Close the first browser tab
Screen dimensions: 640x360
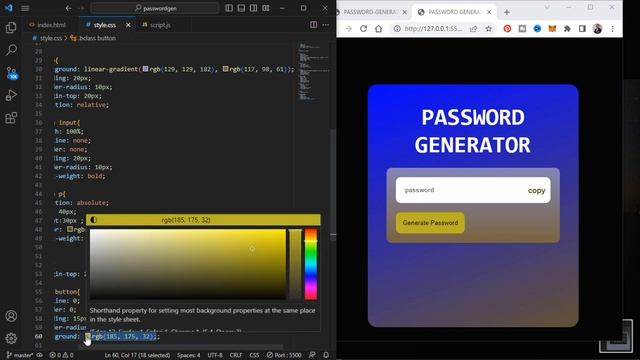pyautogui.click(x=404, y=12)
